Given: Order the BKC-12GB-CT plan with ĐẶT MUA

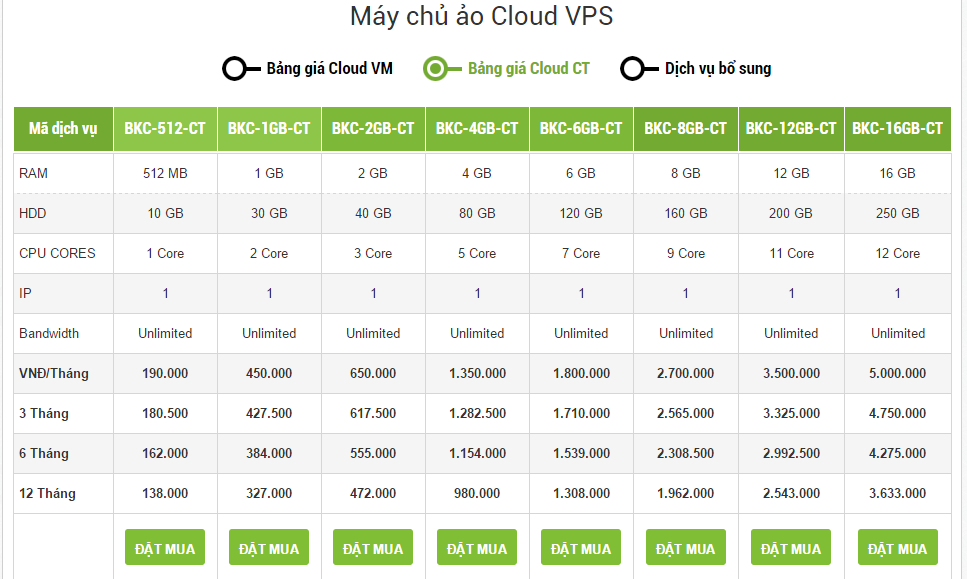Looking at the screenshot, I should click(791, 547).
